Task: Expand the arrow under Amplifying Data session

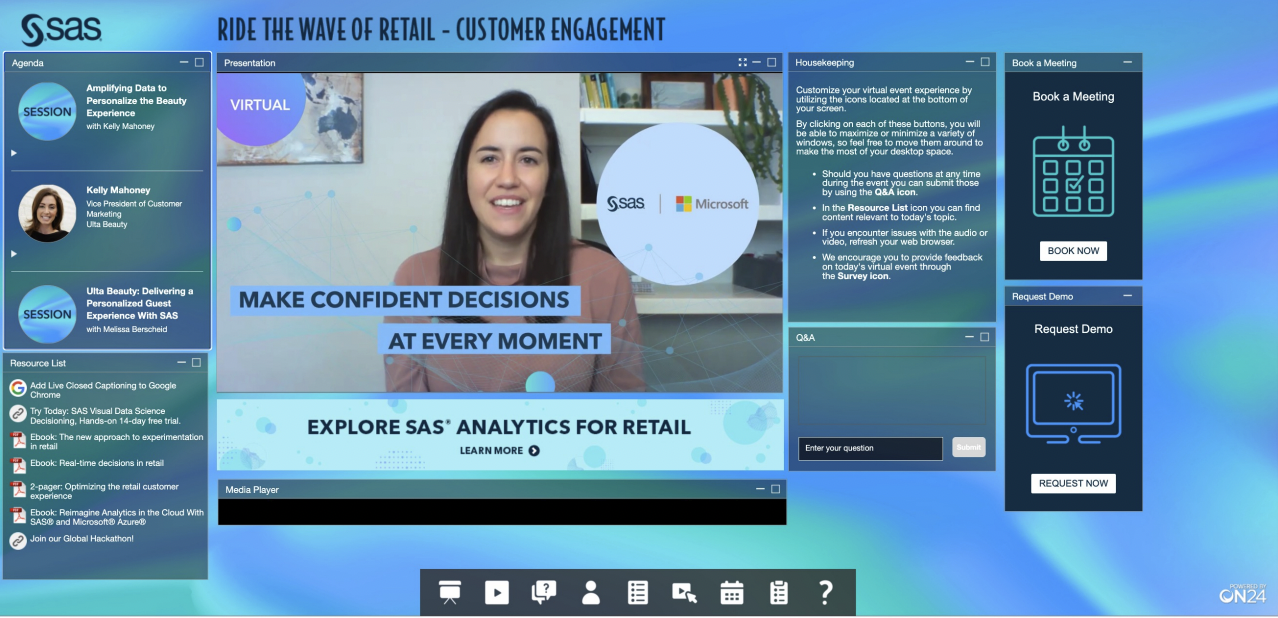Action: click(x=14, y=153)
